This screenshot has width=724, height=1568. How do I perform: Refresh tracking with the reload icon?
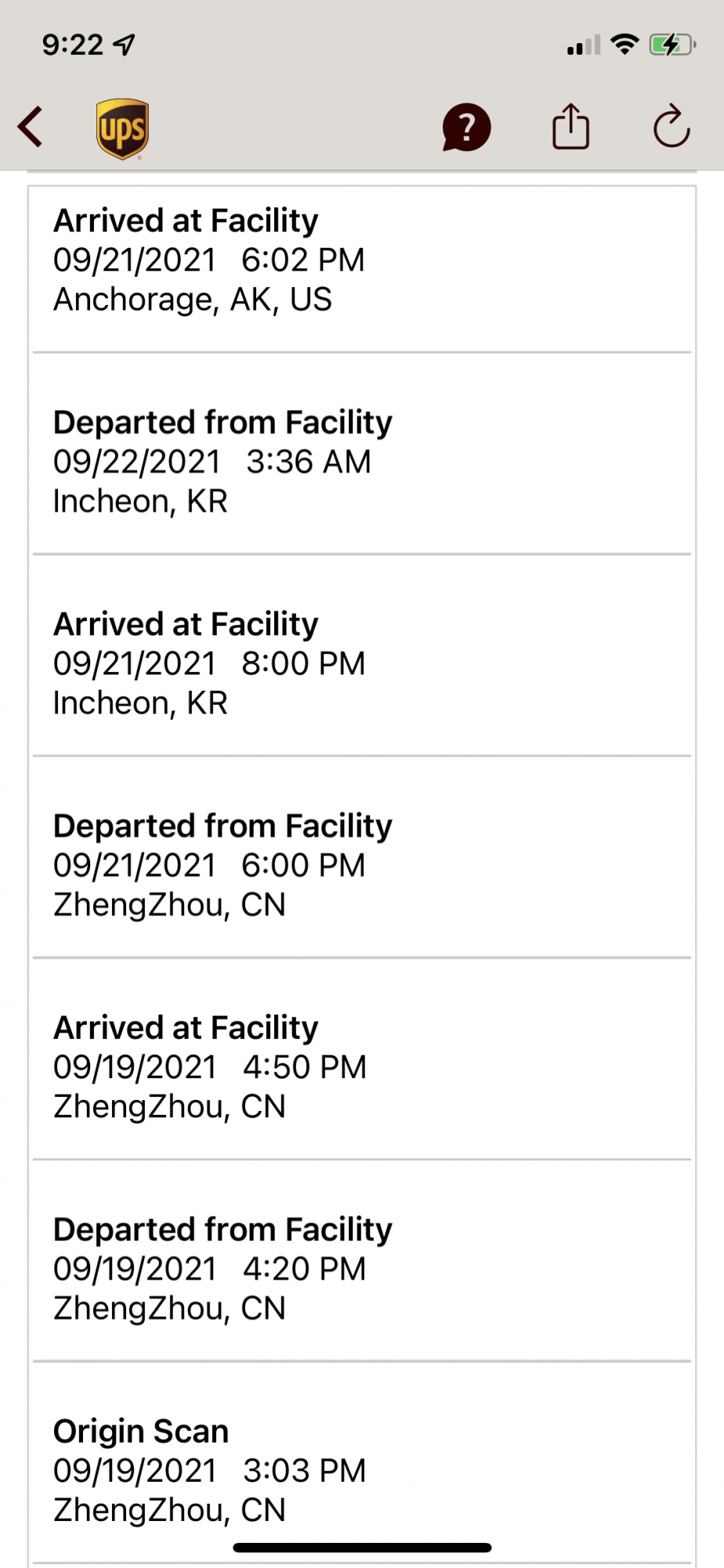click(672, 126)
